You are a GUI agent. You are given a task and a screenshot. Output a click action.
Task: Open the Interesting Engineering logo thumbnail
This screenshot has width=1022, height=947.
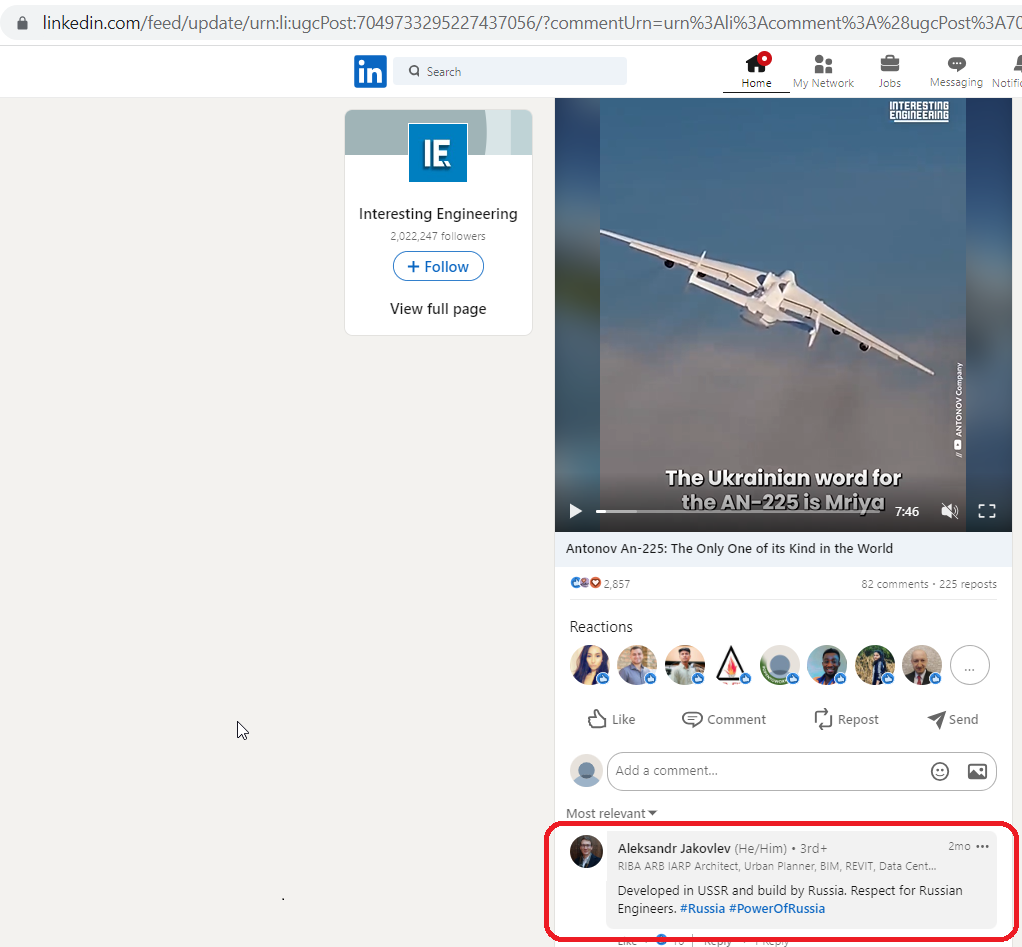[x=438, y=153]
